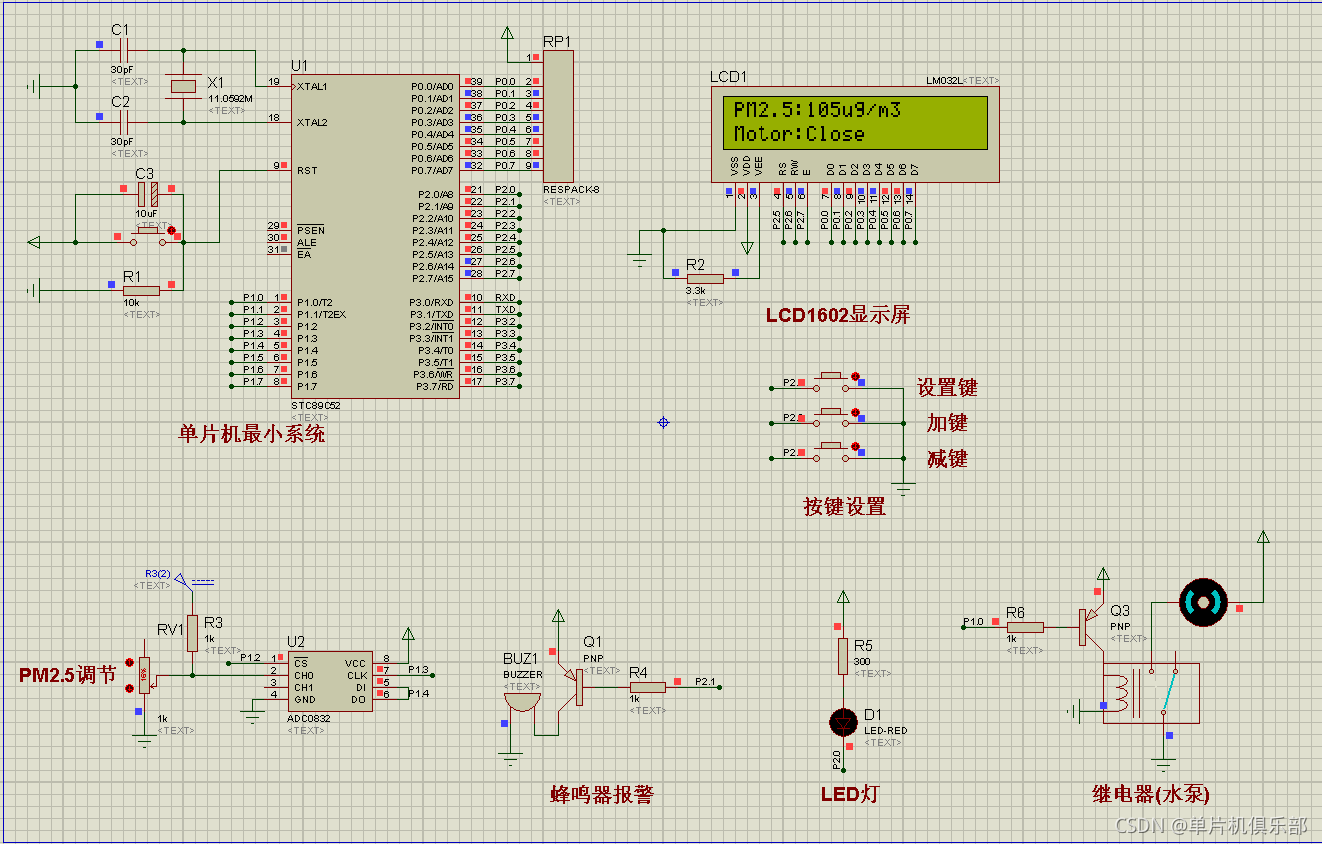Click the push button beside 加键
Viewport: 1322px width, 844px height.
point(831,415)
